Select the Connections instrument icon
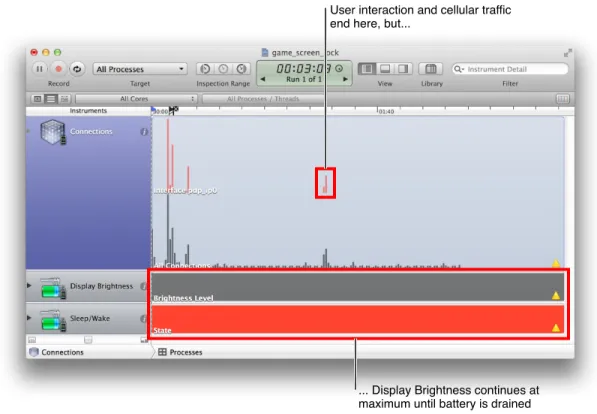Viewport: 597px width, 414px height. [53, 132]
